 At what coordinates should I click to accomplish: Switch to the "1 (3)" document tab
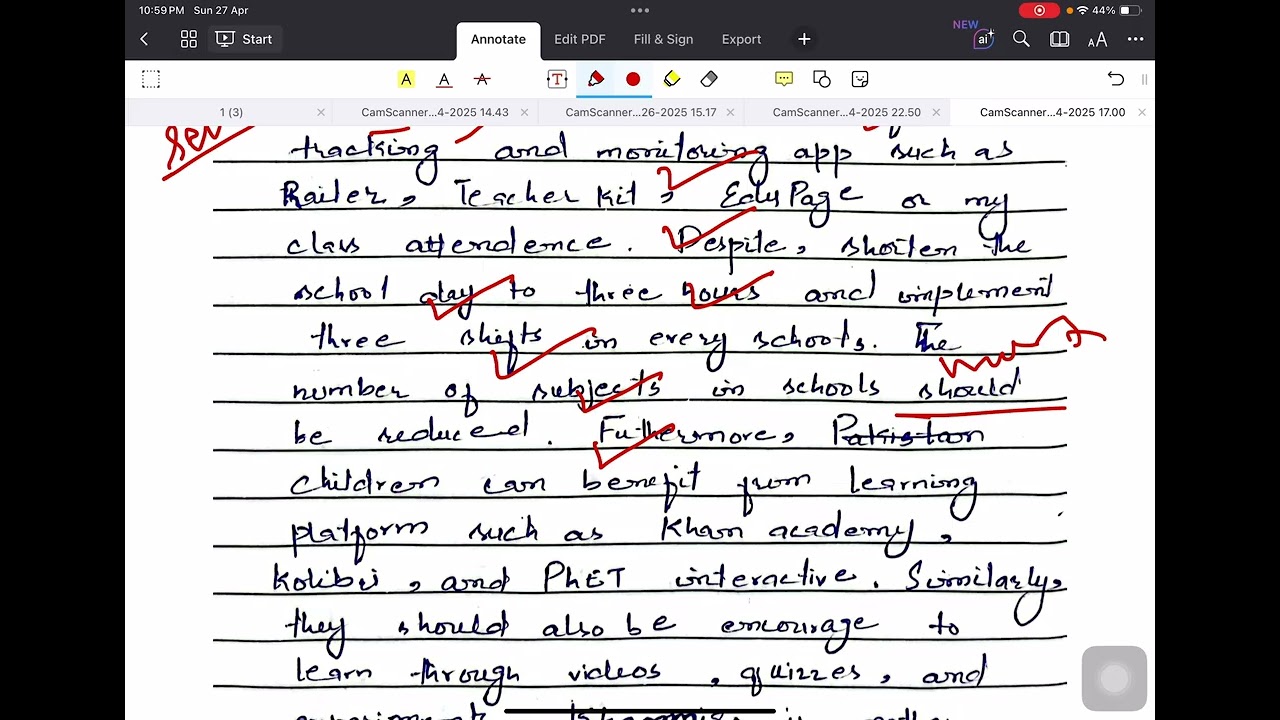coord(231,112)
